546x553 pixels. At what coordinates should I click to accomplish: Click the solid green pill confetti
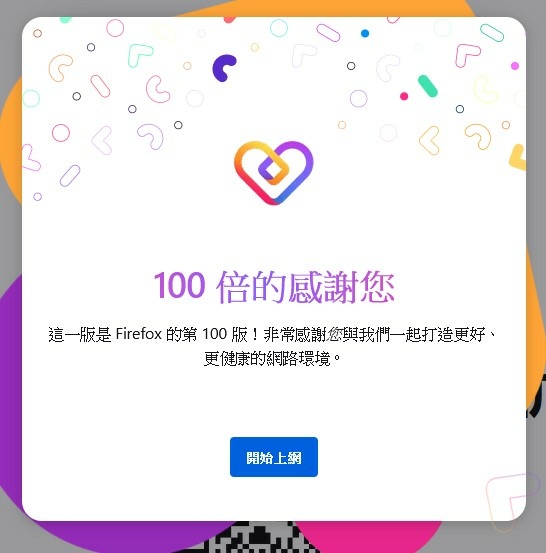(x=428, y=86)
